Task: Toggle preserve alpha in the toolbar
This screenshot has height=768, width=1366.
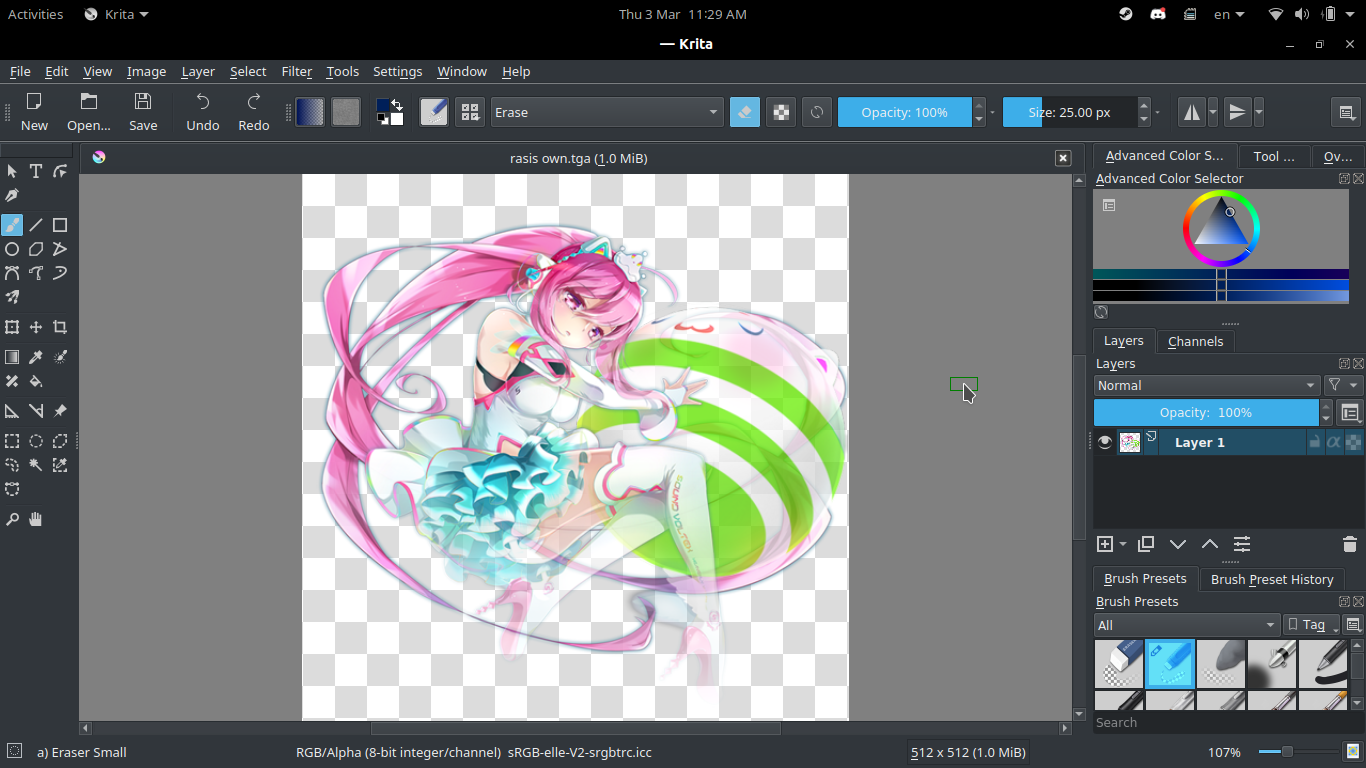Action: tap(781, 112)
